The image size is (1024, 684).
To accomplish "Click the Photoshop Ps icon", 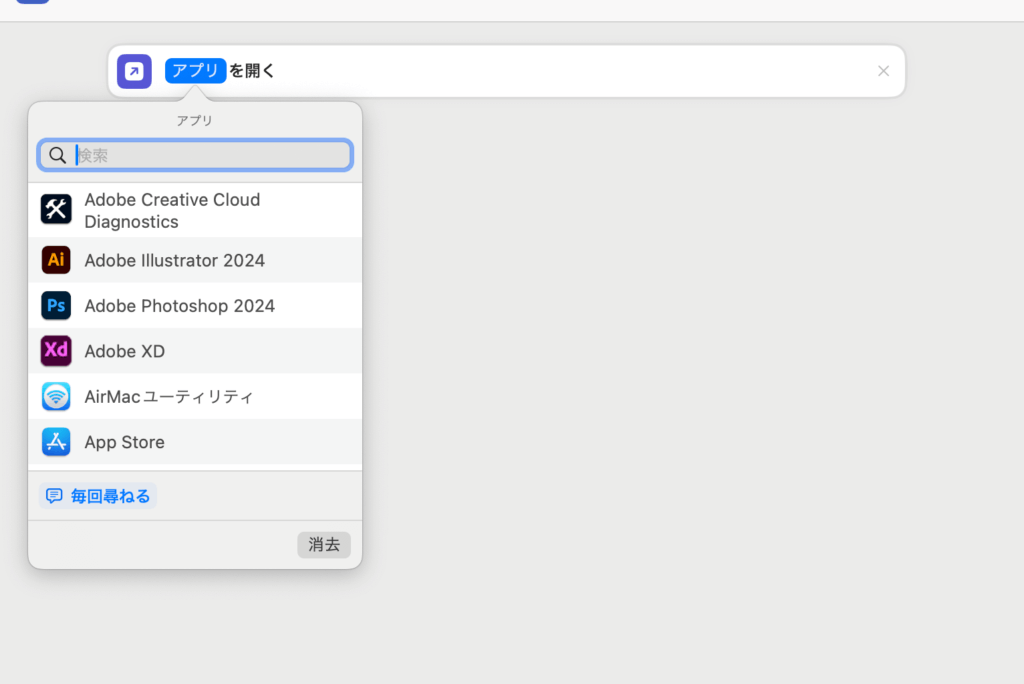I will click(x=56, y=305).
